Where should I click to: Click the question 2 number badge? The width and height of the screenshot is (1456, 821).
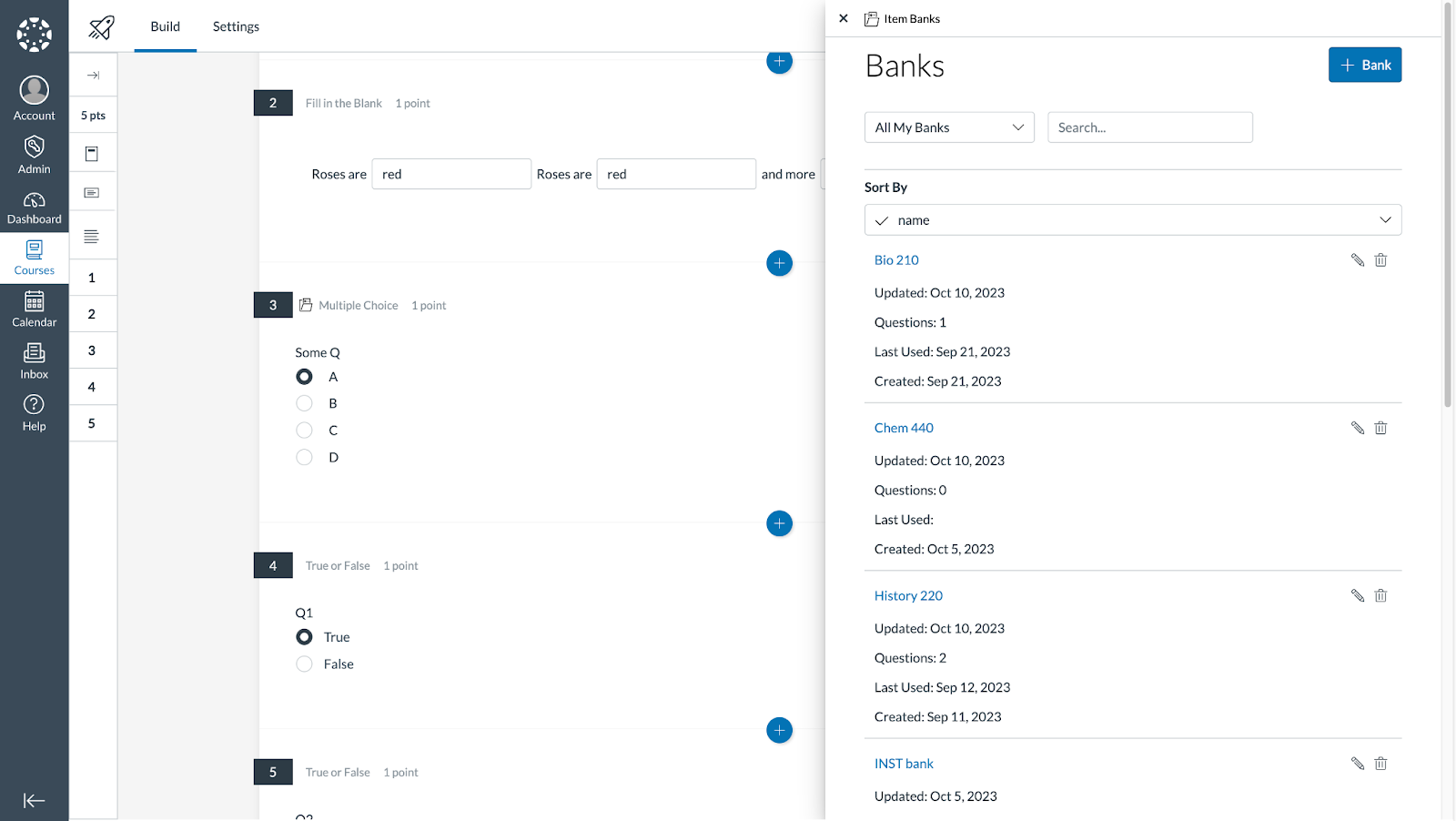click(x=273, y=103)
